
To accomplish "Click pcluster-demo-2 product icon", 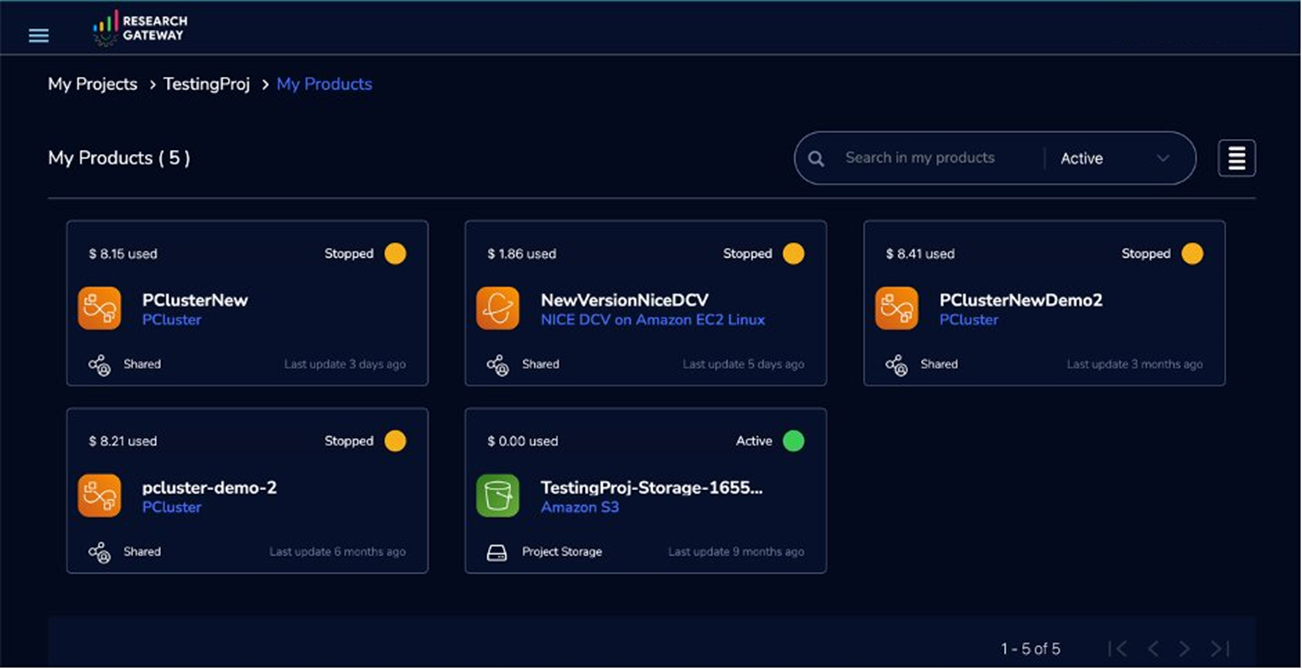I will click(x=100, y=496).
